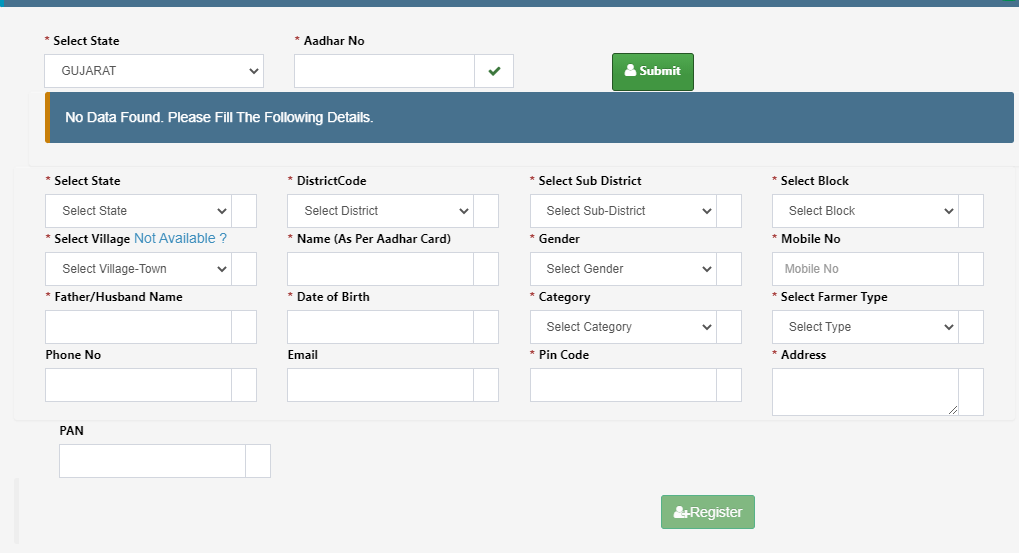
Task: Focus the Mobile No input field
Action: tap(865, 269)
